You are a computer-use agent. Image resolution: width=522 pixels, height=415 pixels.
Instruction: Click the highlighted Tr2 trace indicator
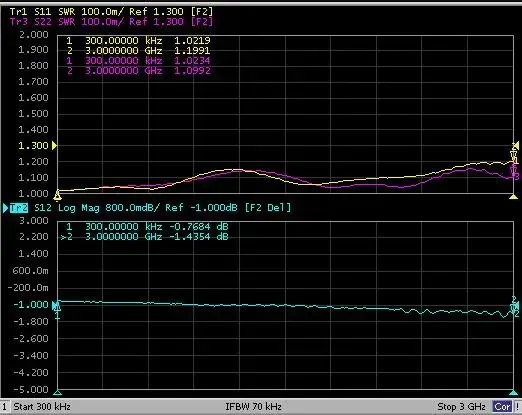point(19,208)
